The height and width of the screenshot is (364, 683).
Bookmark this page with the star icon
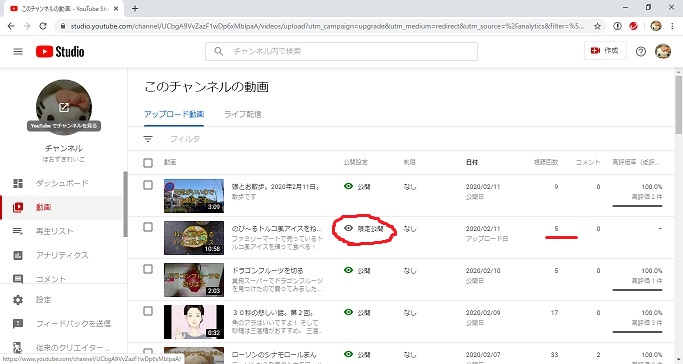[597, 26]
